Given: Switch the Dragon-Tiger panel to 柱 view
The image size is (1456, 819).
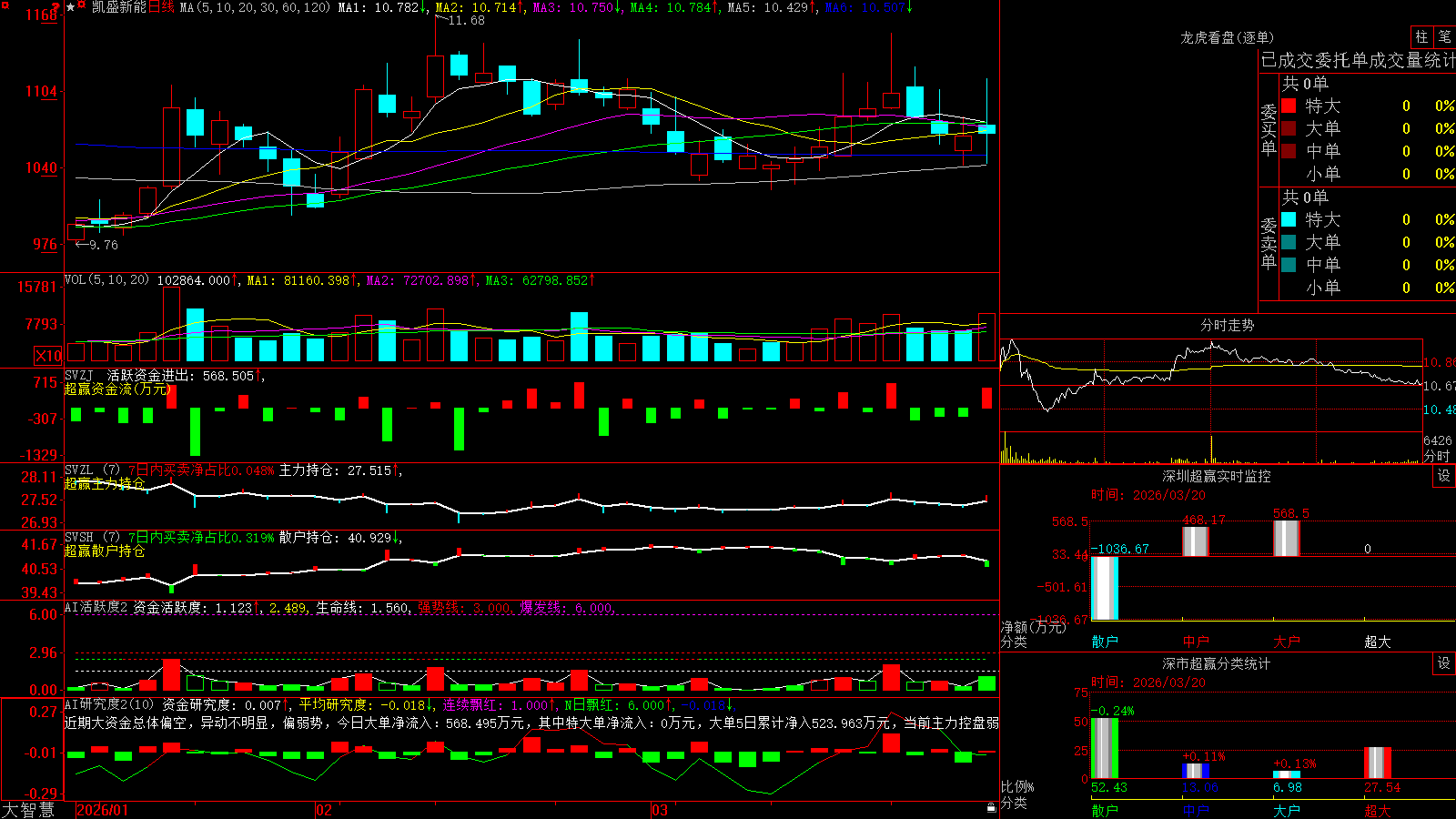Looking at the screenshot, I should [x=1421, y=36].
